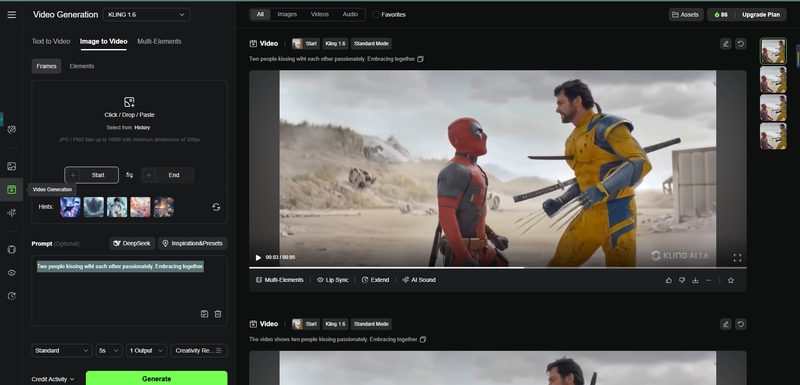Open the hamburger menu
This screenshot has height=385, width=800.
click(x=12, y=15)
